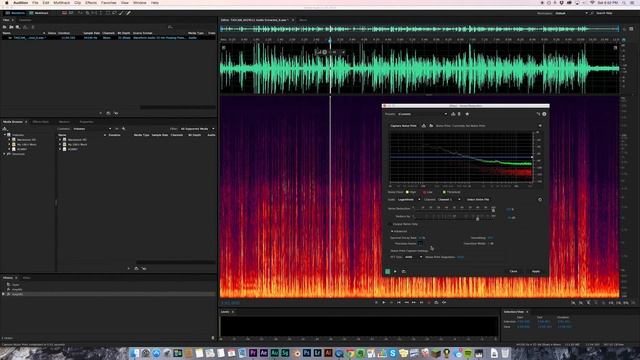Image resolution: width=640 pixels, height=360 pixels.
Task: Toggle the Low noise floor checkbox
Action: pyautogui.click(x=424, y=192)
